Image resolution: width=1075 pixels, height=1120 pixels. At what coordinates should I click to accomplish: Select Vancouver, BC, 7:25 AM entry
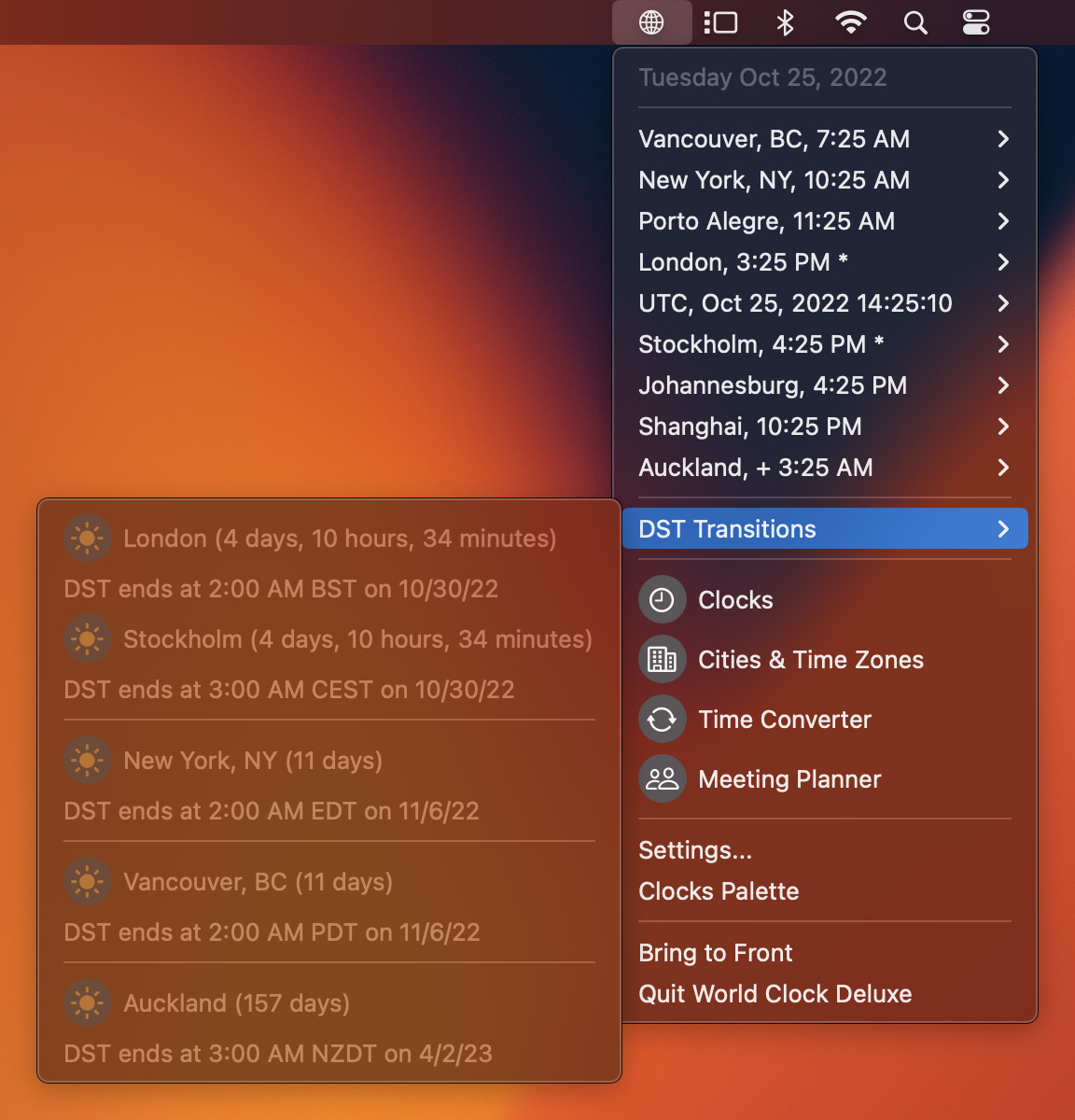(x=825, y=139)
